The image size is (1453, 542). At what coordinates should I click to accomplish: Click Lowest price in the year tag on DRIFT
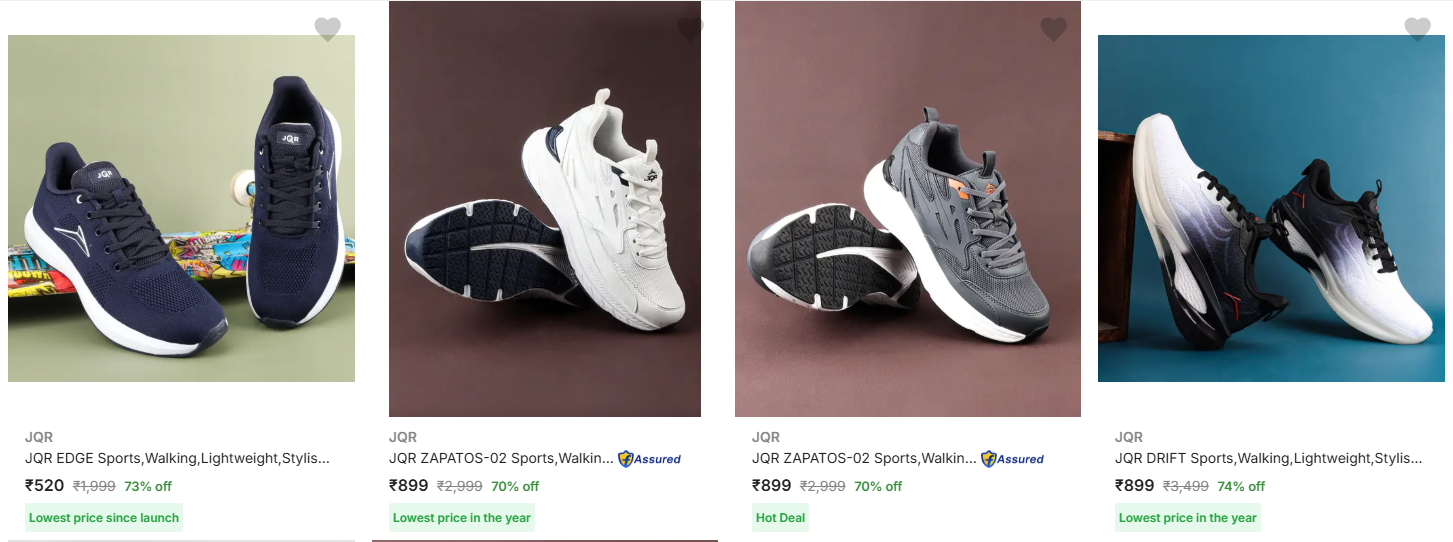click(x=1188, y=518)
